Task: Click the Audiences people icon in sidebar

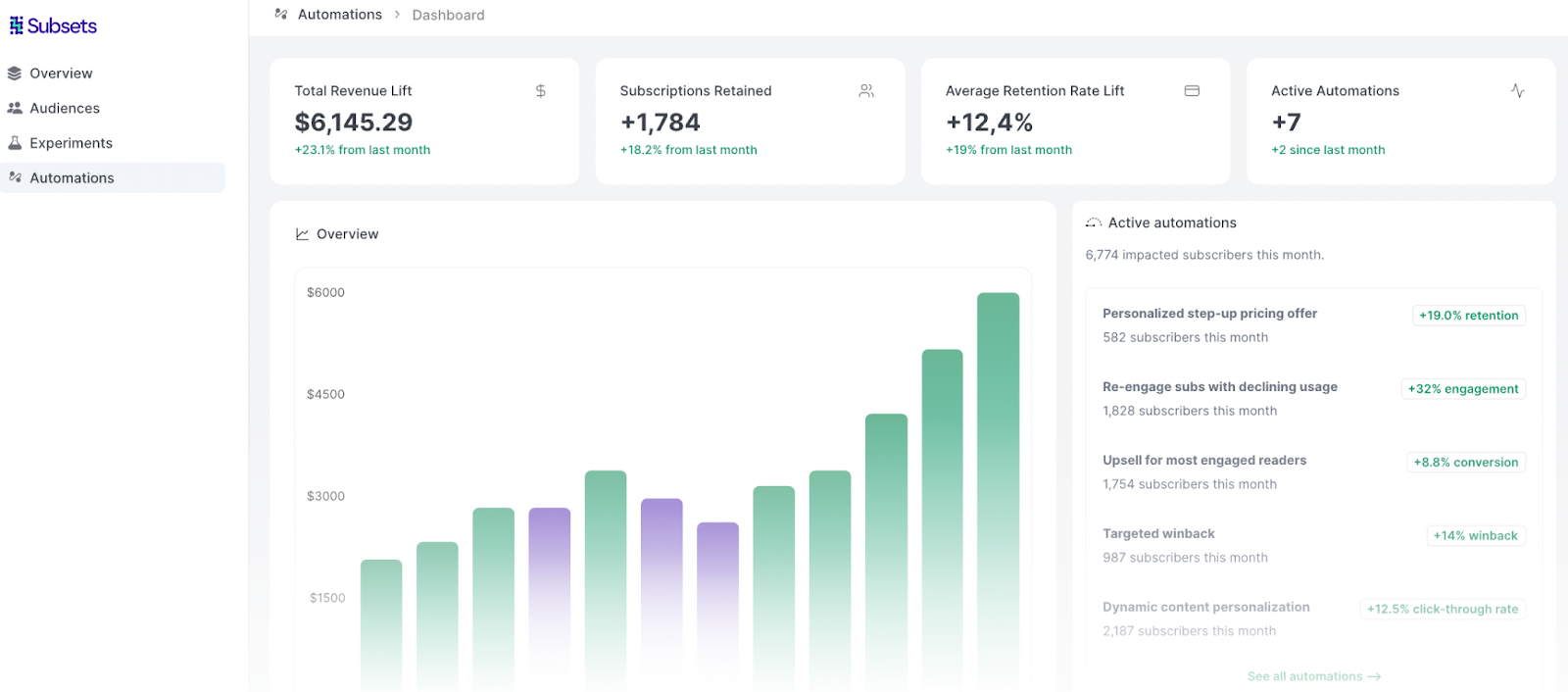Action: (x=15, y=108)
